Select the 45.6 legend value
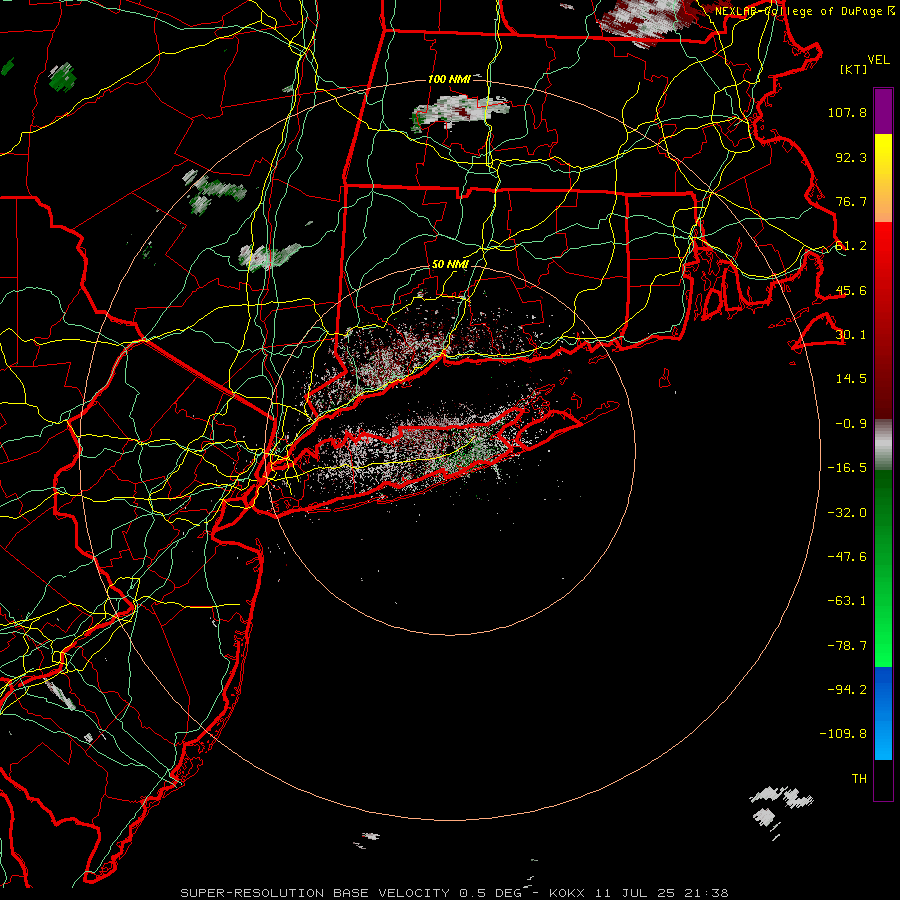900x900 pixels. tap(851, 290)
